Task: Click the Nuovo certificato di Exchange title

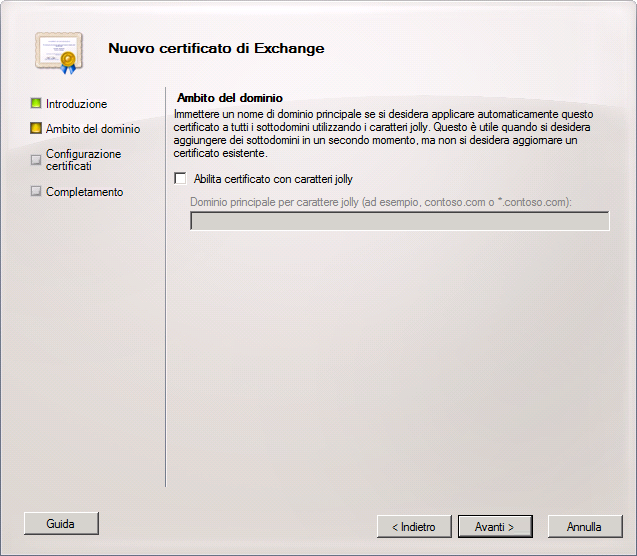Action: 216,48
